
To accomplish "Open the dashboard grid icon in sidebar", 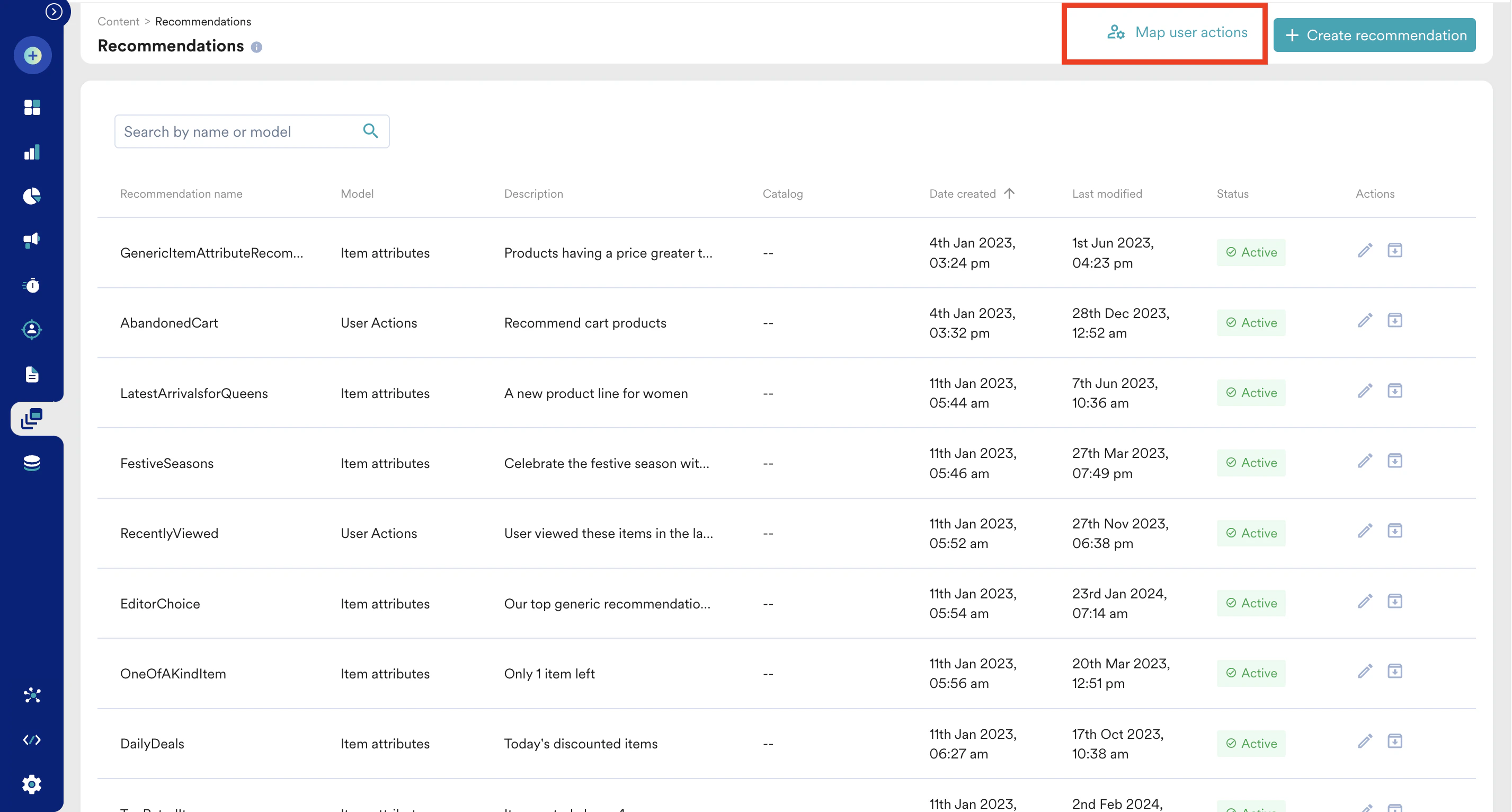I will point(32,108).
